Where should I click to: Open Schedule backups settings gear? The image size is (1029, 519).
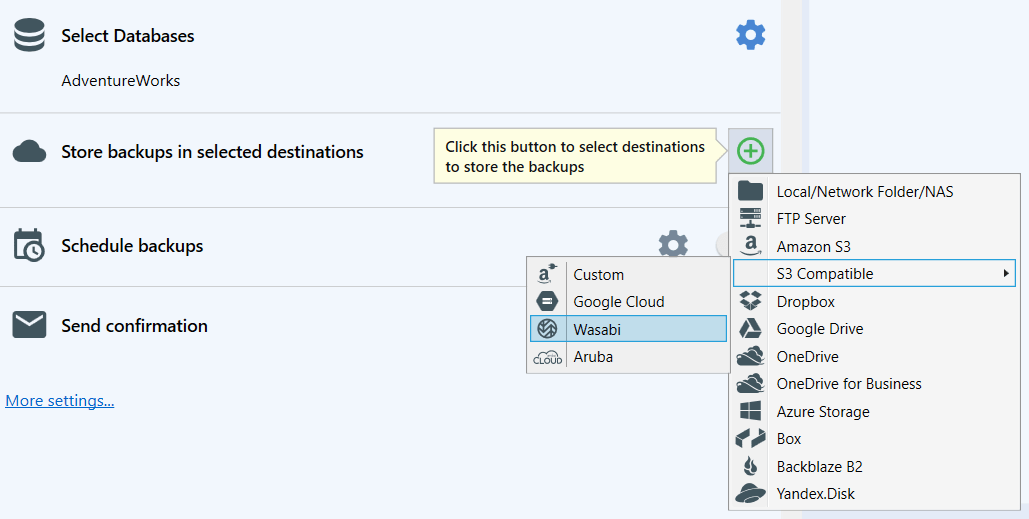(673, 245)
